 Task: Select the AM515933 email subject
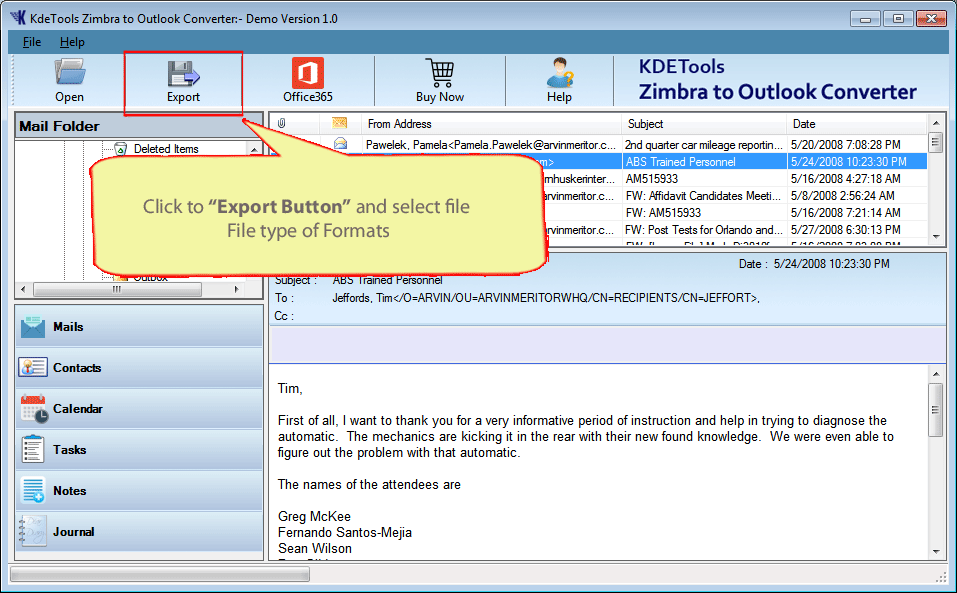[x=652, y=179]
